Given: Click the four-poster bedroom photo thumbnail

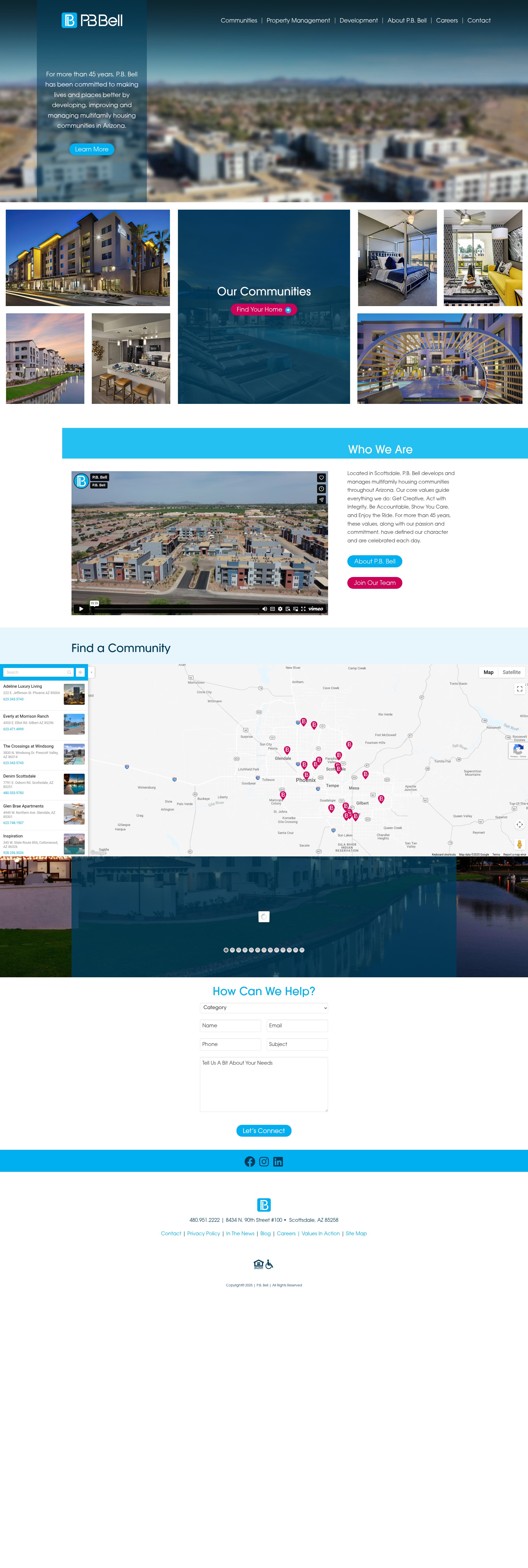Looking at the screenshot, I should 397,258.
